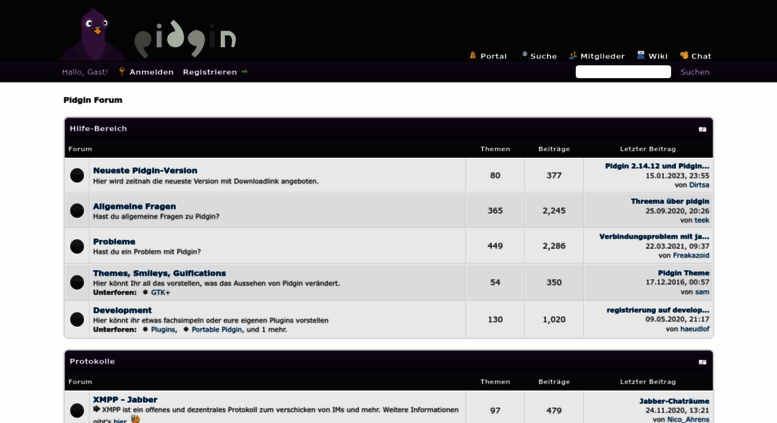Click the Suchen button
Image resolution: width=777 pixels, height=423 pixels.
(694, 72)
